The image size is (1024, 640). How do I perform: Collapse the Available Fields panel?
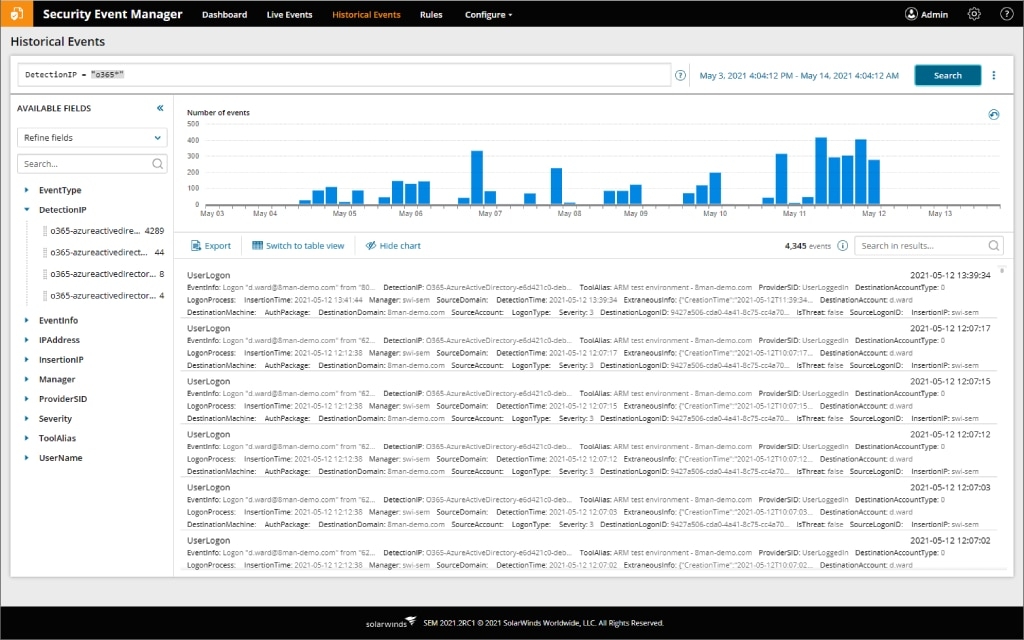tap(160, 108)
